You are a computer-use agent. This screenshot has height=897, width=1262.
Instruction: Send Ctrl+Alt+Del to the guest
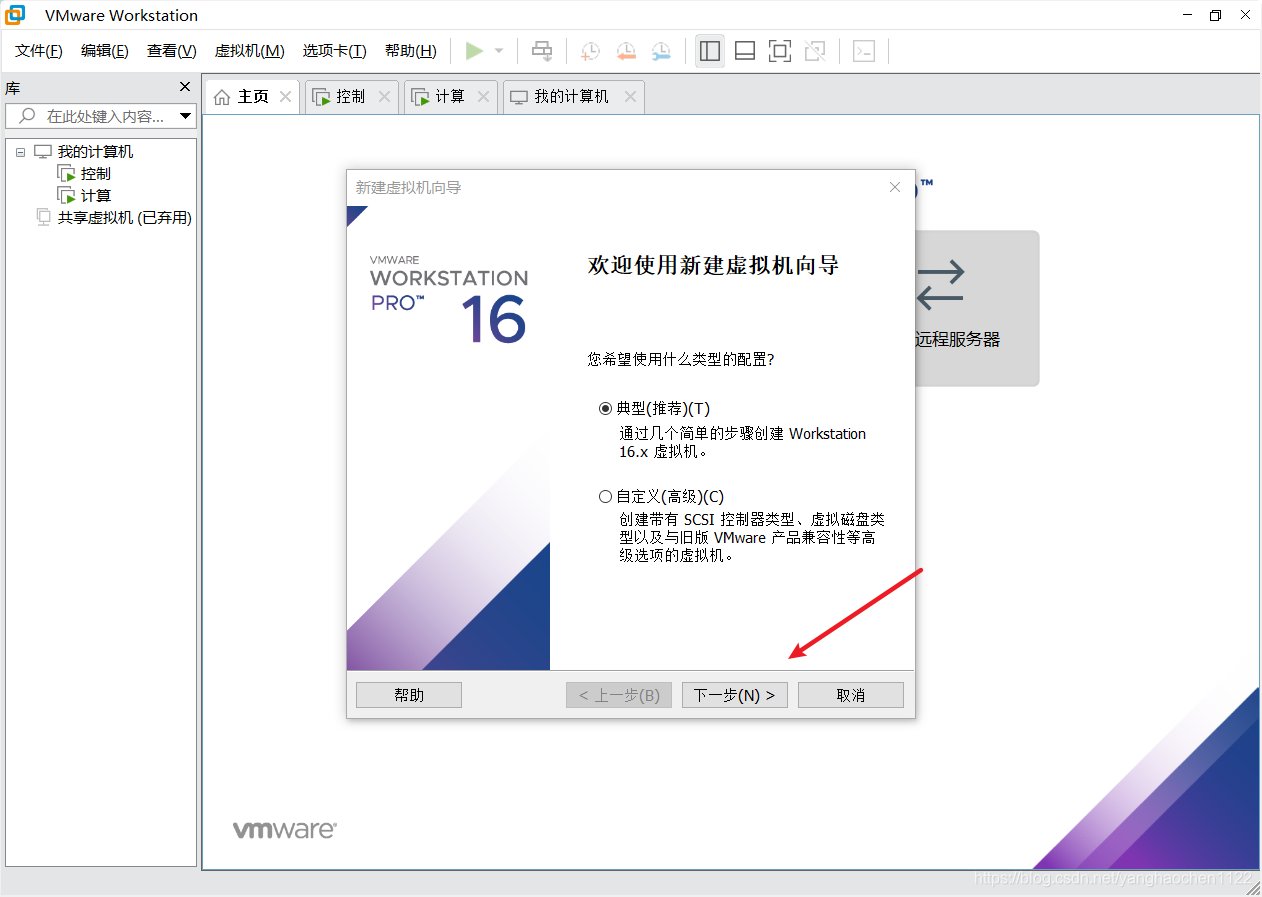541,51
